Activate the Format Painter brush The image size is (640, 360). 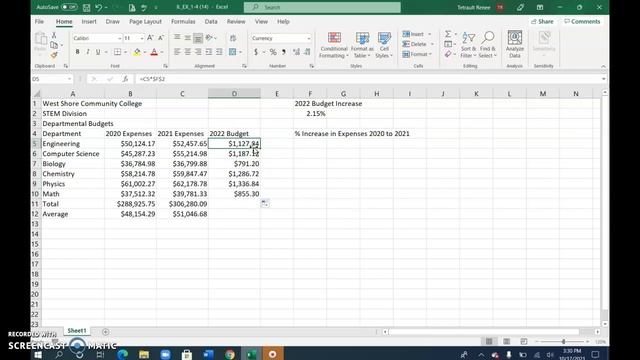point(54,55)
